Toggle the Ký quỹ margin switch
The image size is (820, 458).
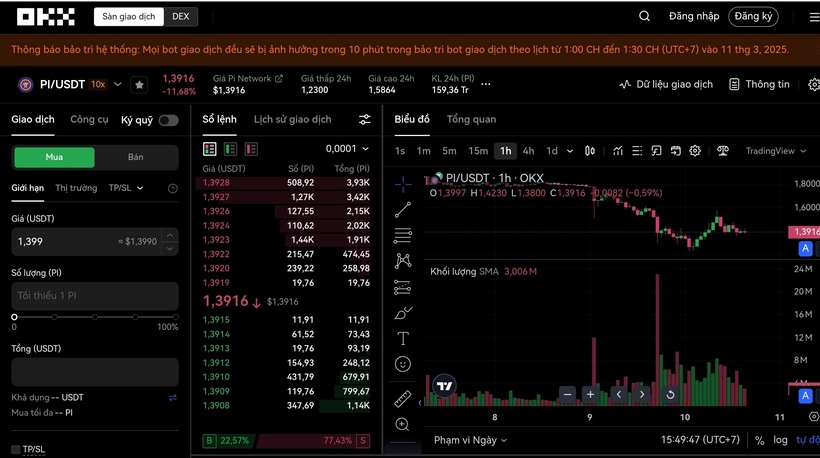tap(168, 120)
